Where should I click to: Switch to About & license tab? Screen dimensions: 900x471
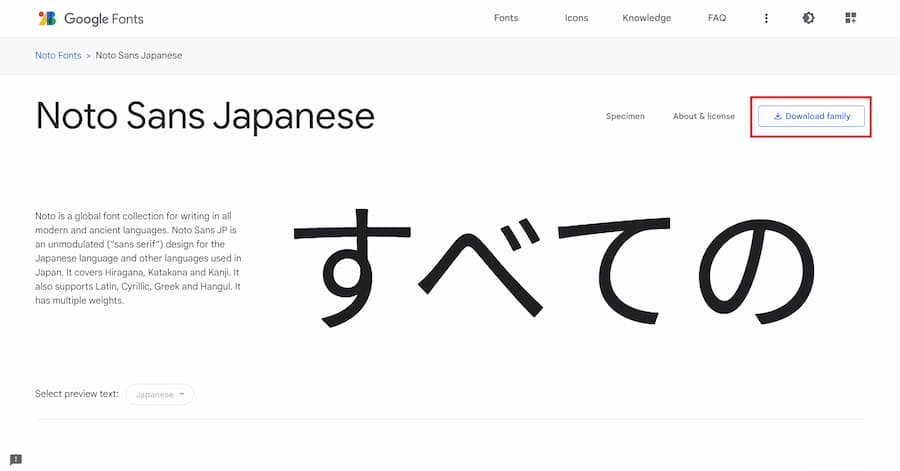click(704, 116)
